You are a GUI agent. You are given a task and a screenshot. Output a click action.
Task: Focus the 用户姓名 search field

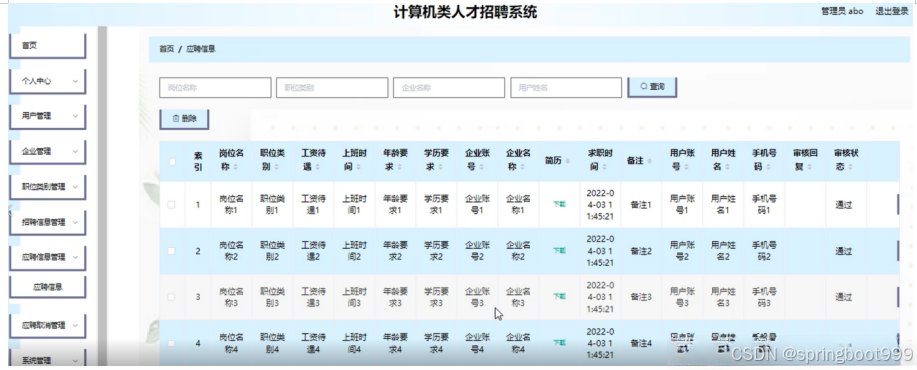pos(566,88)
